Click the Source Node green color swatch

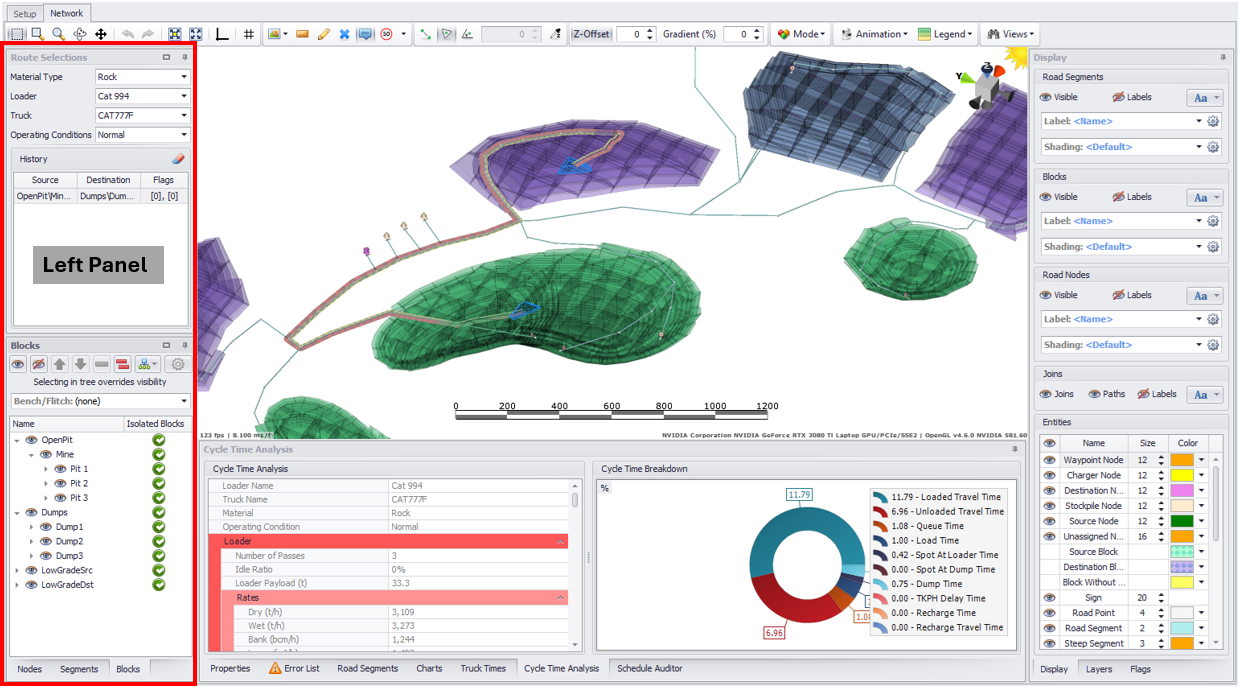[x=1181, y=521]
